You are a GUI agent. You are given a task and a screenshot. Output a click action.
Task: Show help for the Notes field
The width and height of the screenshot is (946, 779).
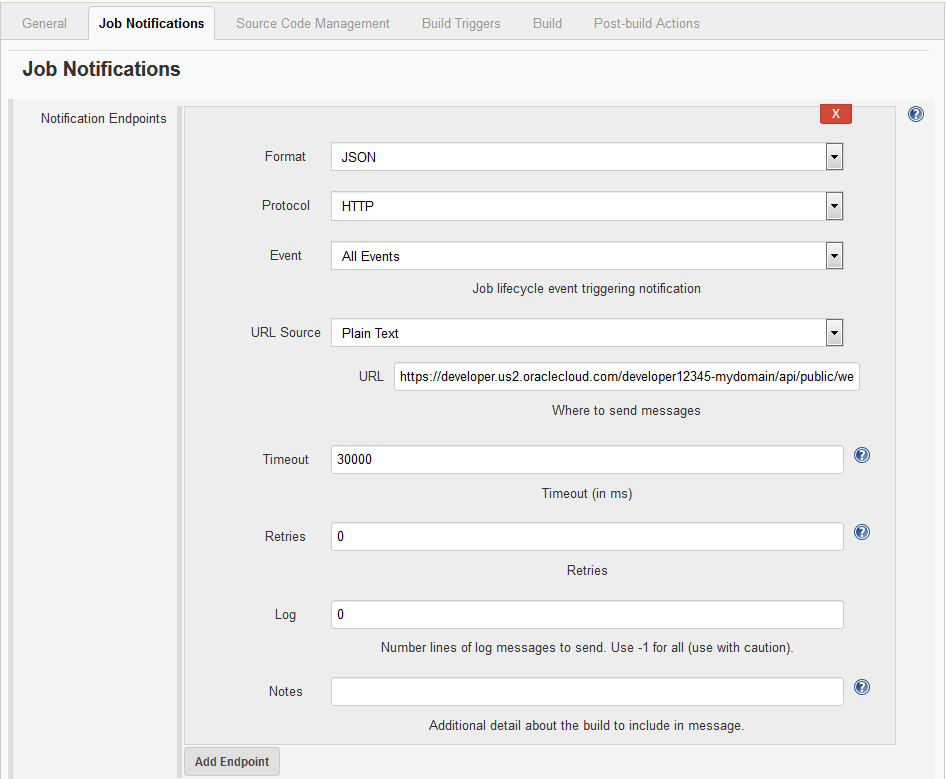point(862,688)
